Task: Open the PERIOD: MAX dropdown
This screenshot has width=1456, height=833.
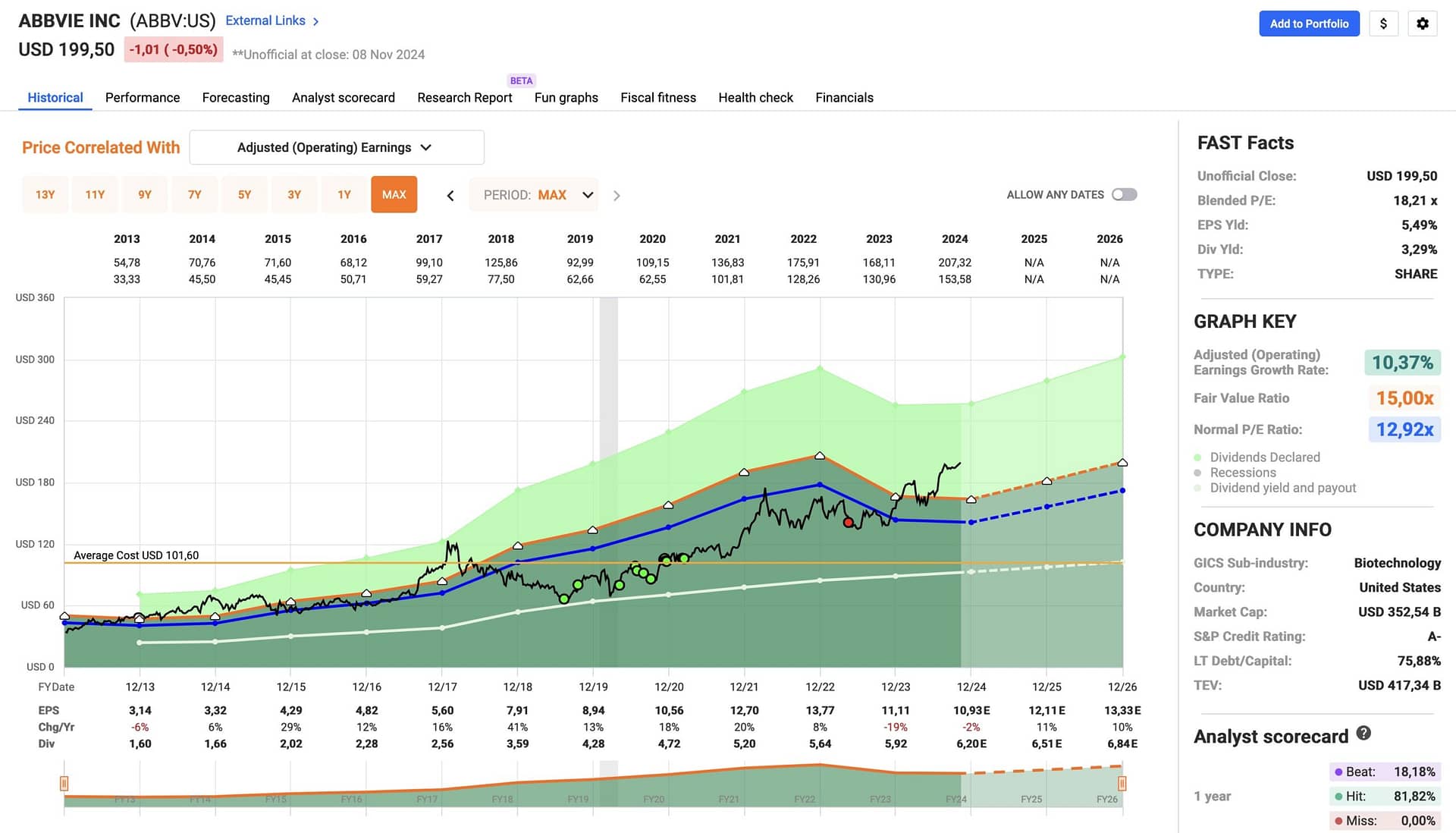Action: 534,195
